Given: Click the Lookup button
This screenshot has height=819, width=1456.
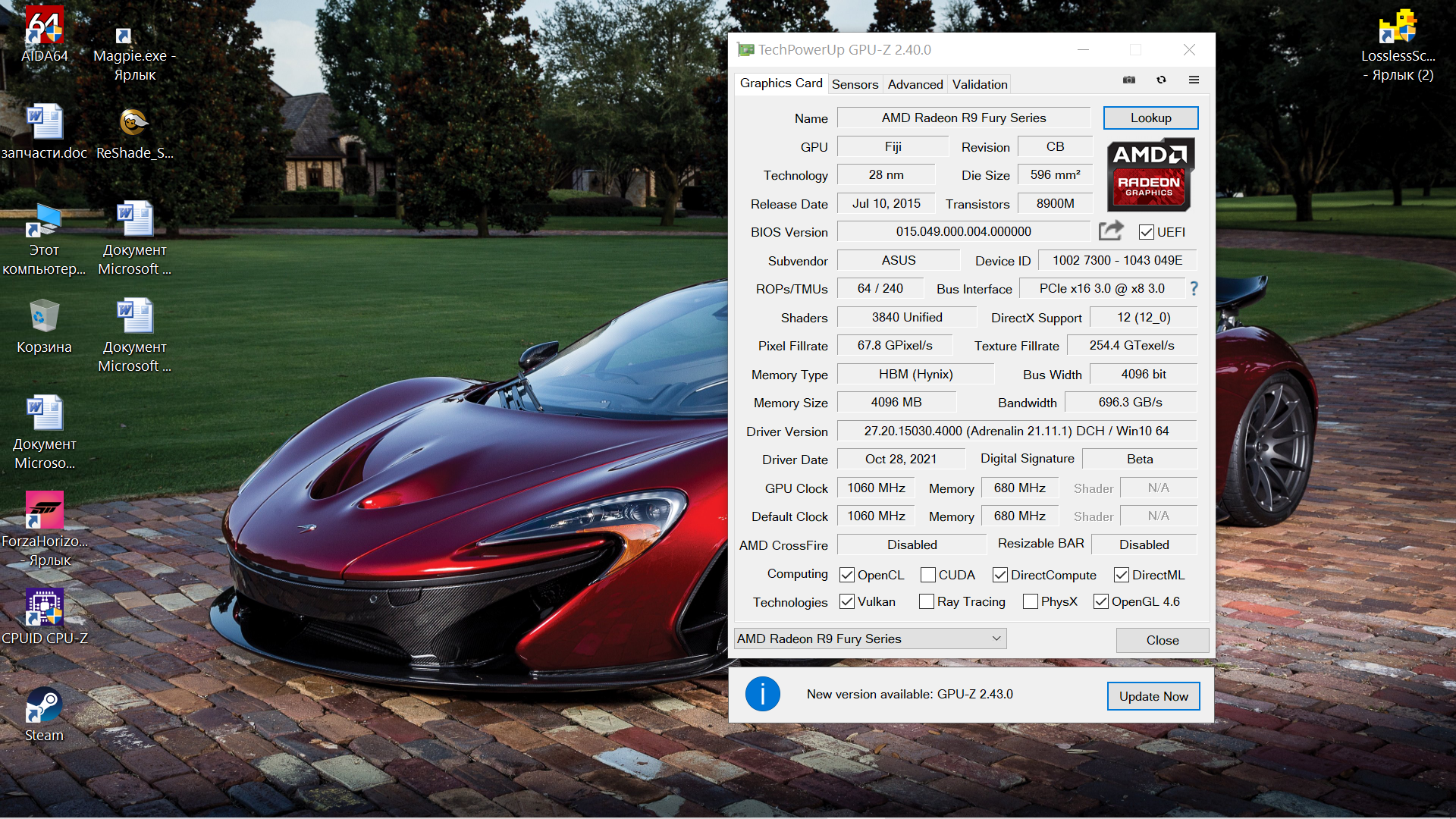Looking at the screenshot, I should point(1150,118).
